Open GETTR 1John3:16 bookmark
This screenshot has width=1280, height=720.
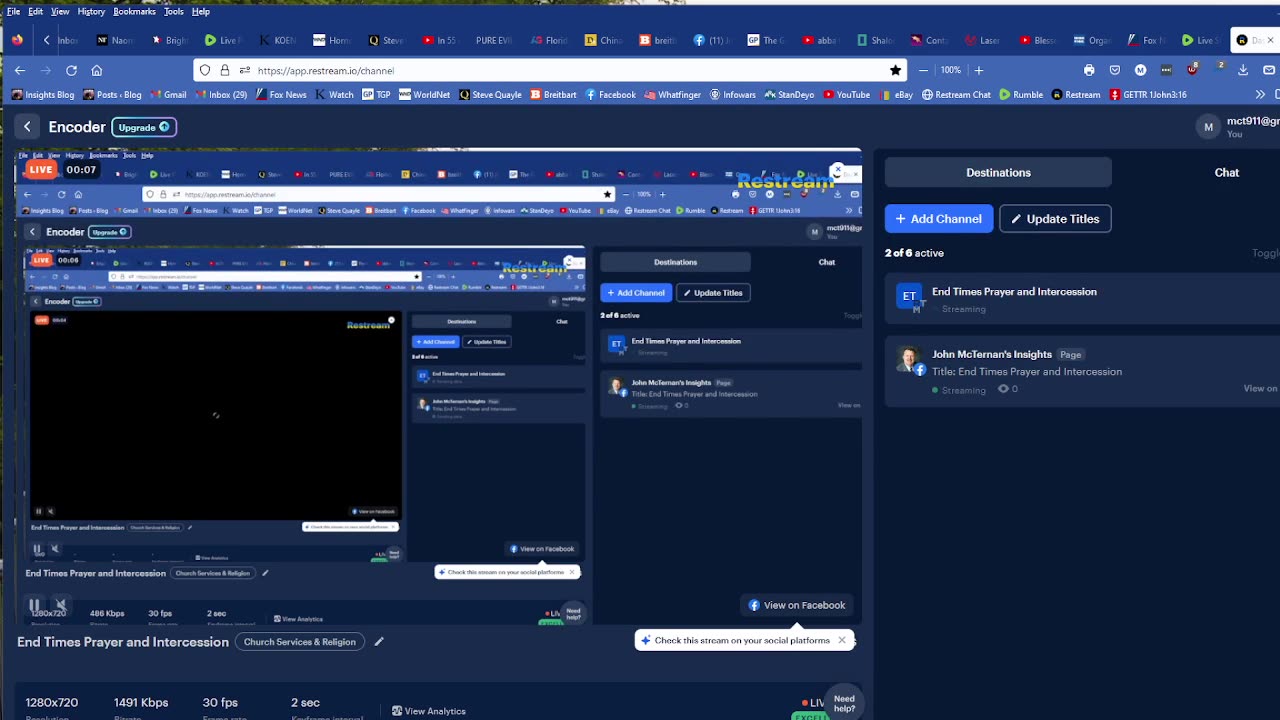point(1147,94)
